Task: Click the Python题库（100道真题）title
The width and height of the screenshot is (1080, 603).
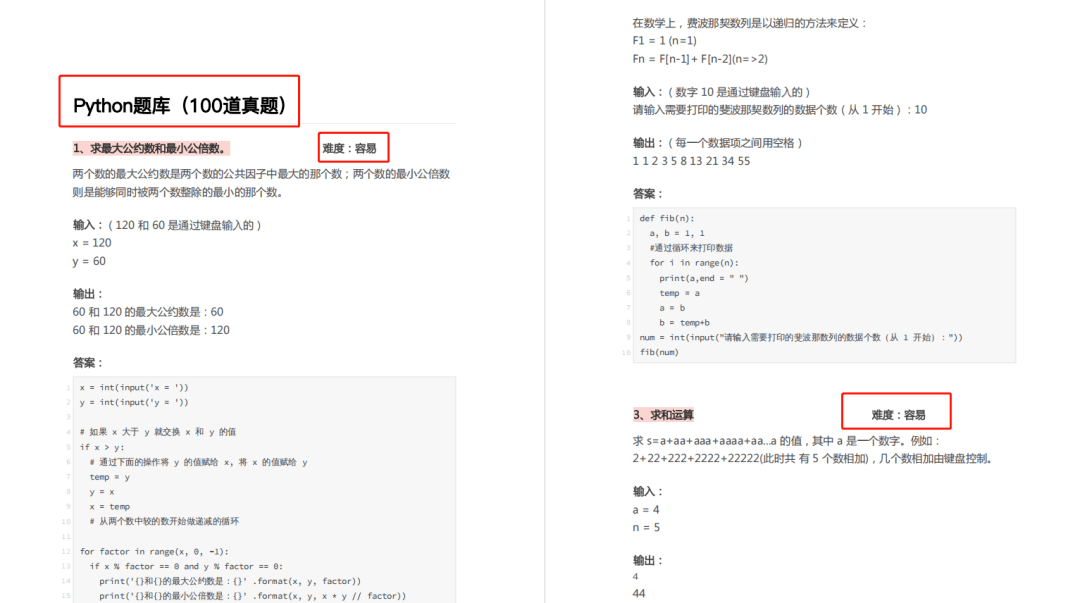Action: [x=178, y=102]
